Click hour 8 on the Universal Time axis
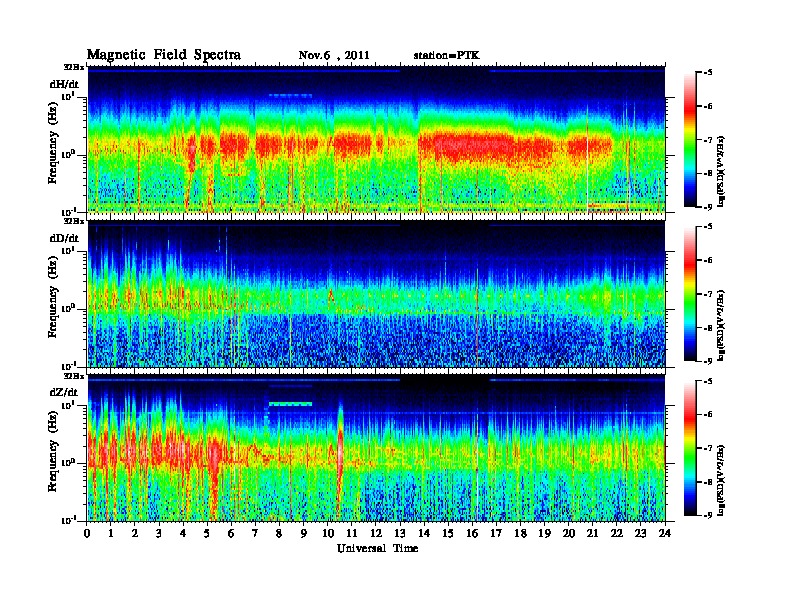This screenshot has width=792, height=612. [x=279, y=534]
